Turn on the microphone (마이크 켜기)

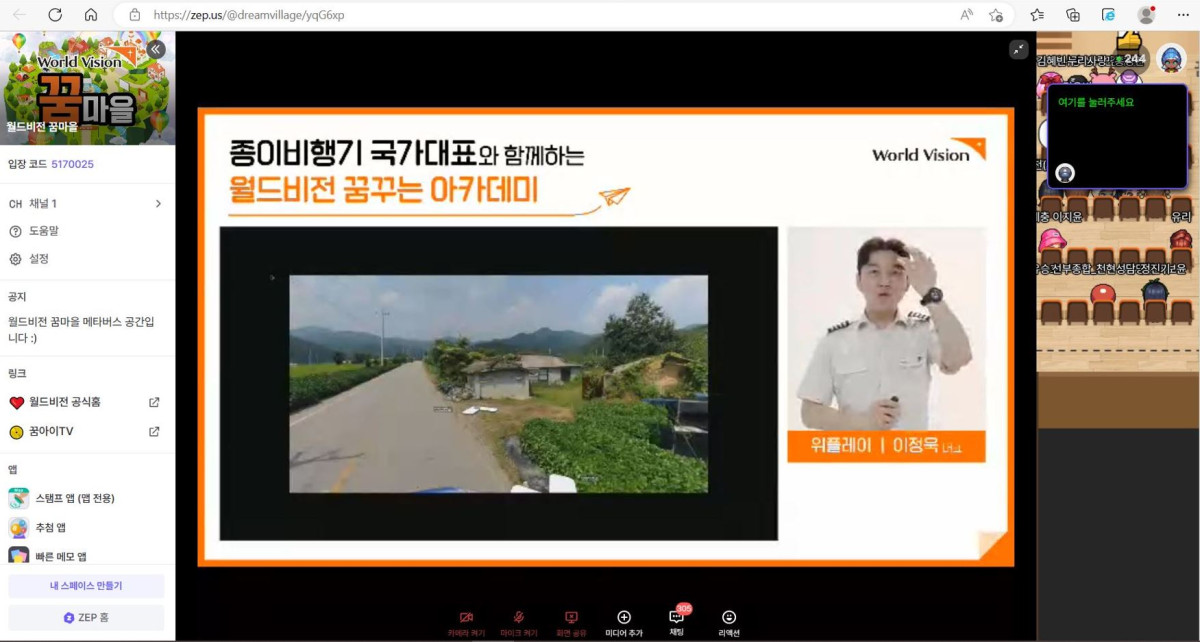[x=518, y=623]
